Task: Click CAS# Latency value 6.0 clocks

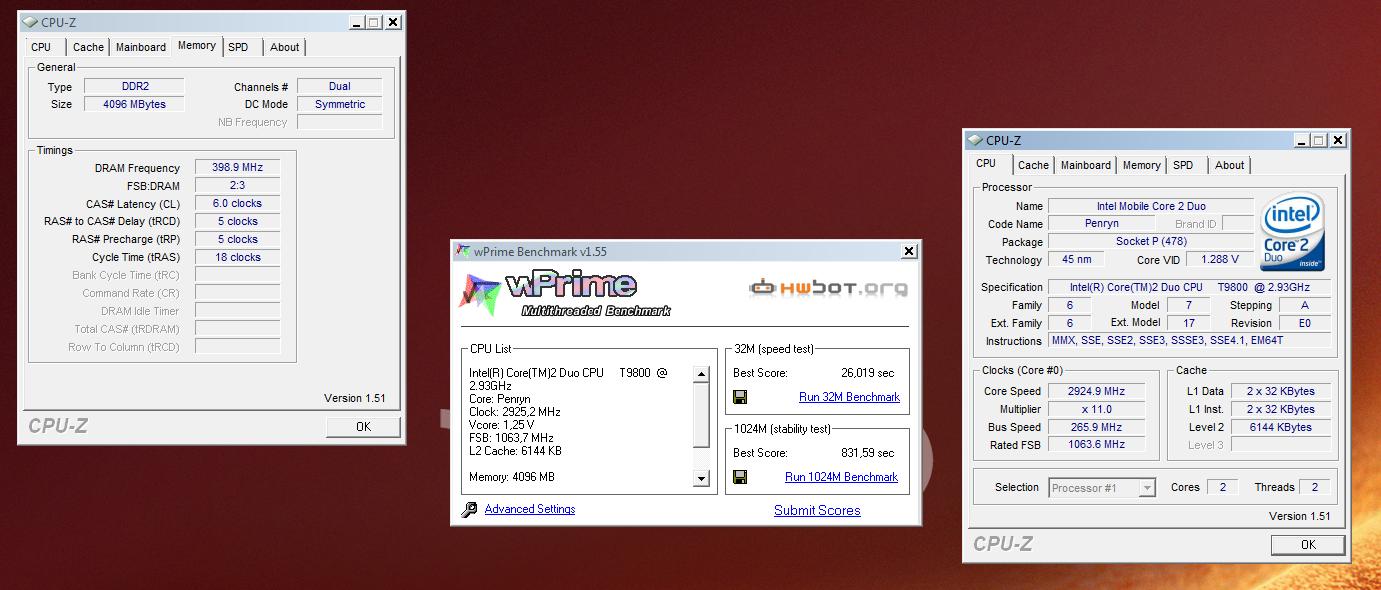Action: (237, 204)
